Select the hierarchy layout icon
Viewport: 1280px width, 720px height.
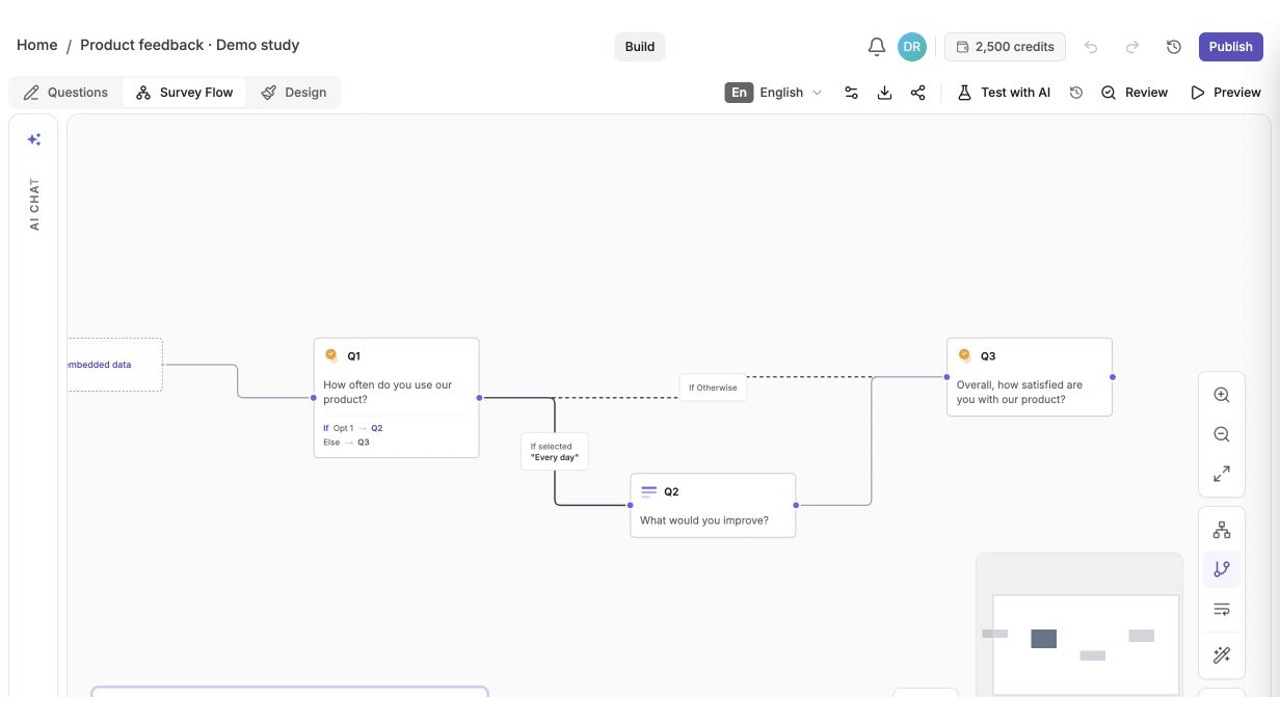(x=1222, y=530)
